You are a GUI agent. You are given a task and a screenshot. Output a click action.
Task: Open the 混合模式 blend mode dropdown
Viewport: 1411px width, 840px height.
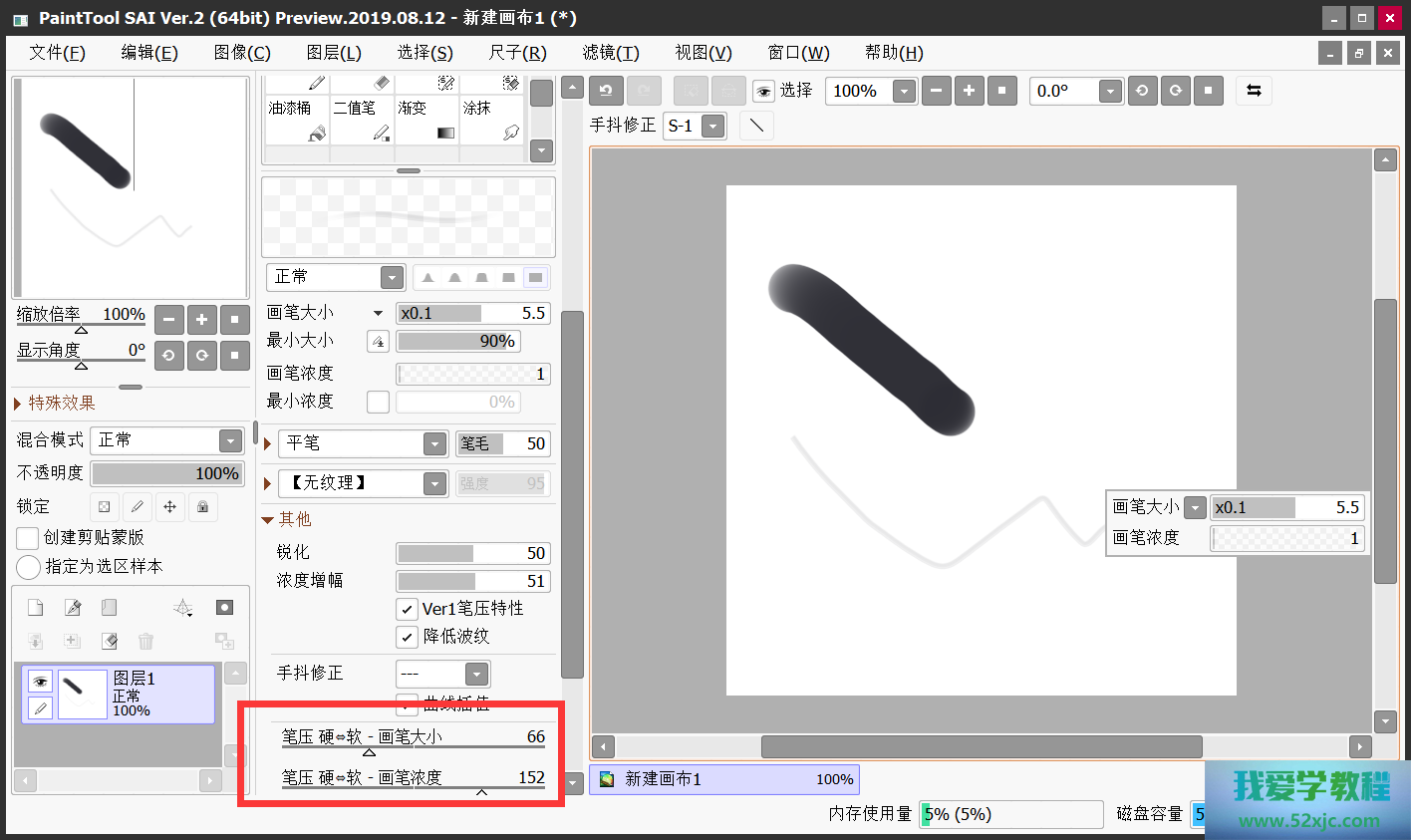(x=230, y=440)
